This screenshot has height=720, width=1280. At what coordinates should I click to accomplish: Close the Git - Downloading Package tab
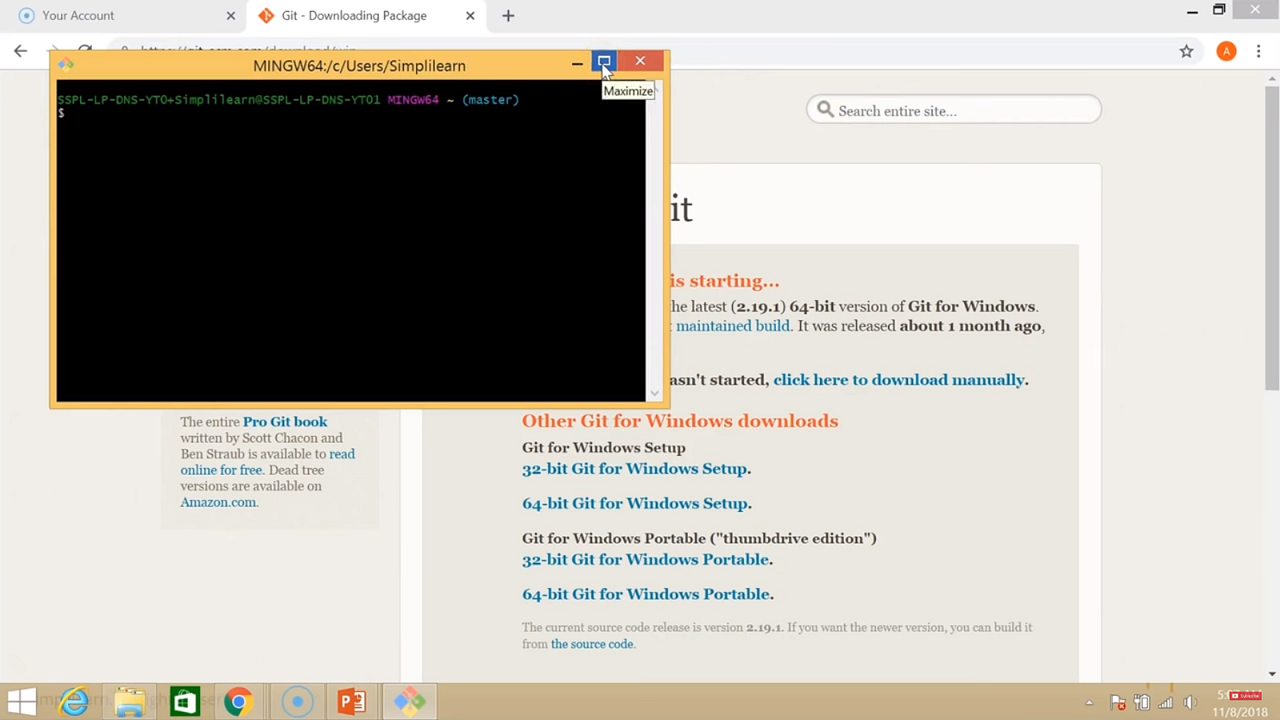coord(470,15)
